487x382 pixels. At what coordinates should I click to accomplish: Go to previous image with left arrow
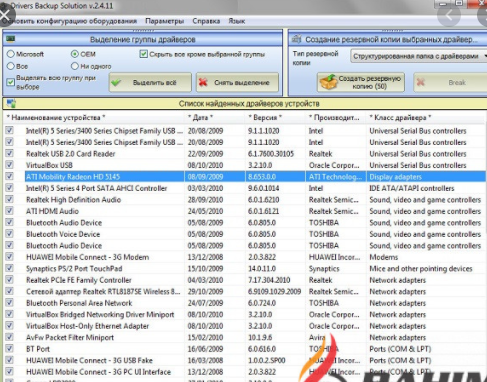[449, 15]
